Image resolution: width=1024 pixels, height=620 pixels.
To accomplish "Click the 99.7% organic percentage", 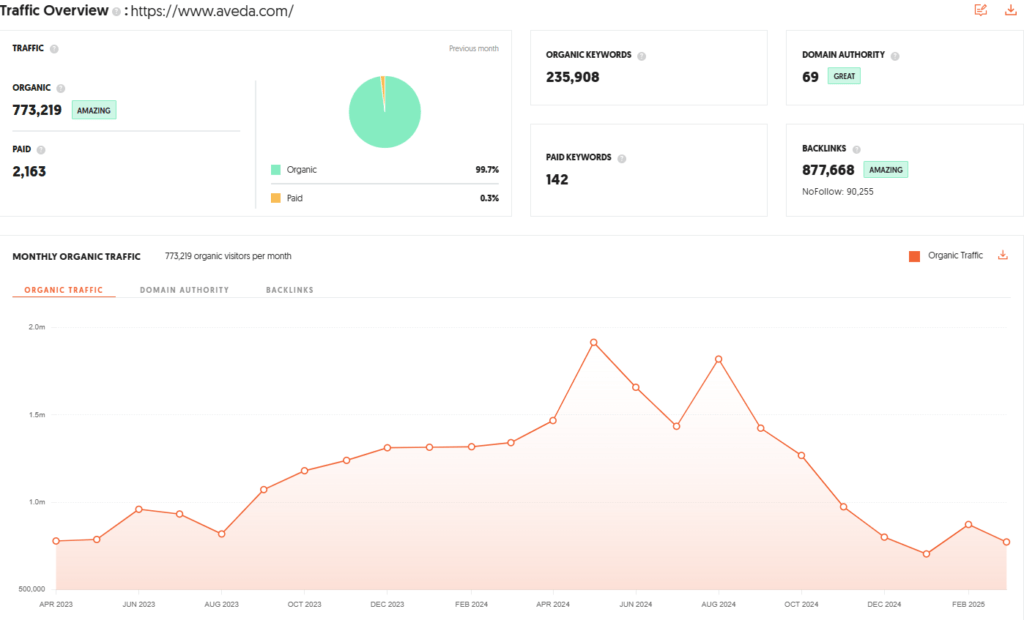I will 487,170.
